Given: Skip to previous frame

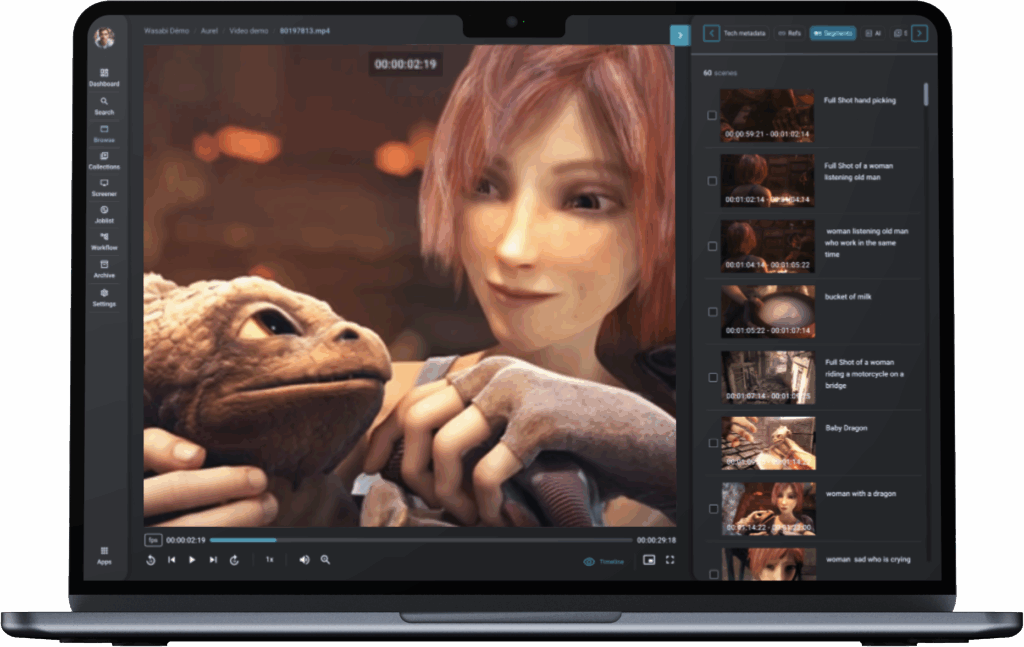Looking at the screenshot, I should point(172,560).
